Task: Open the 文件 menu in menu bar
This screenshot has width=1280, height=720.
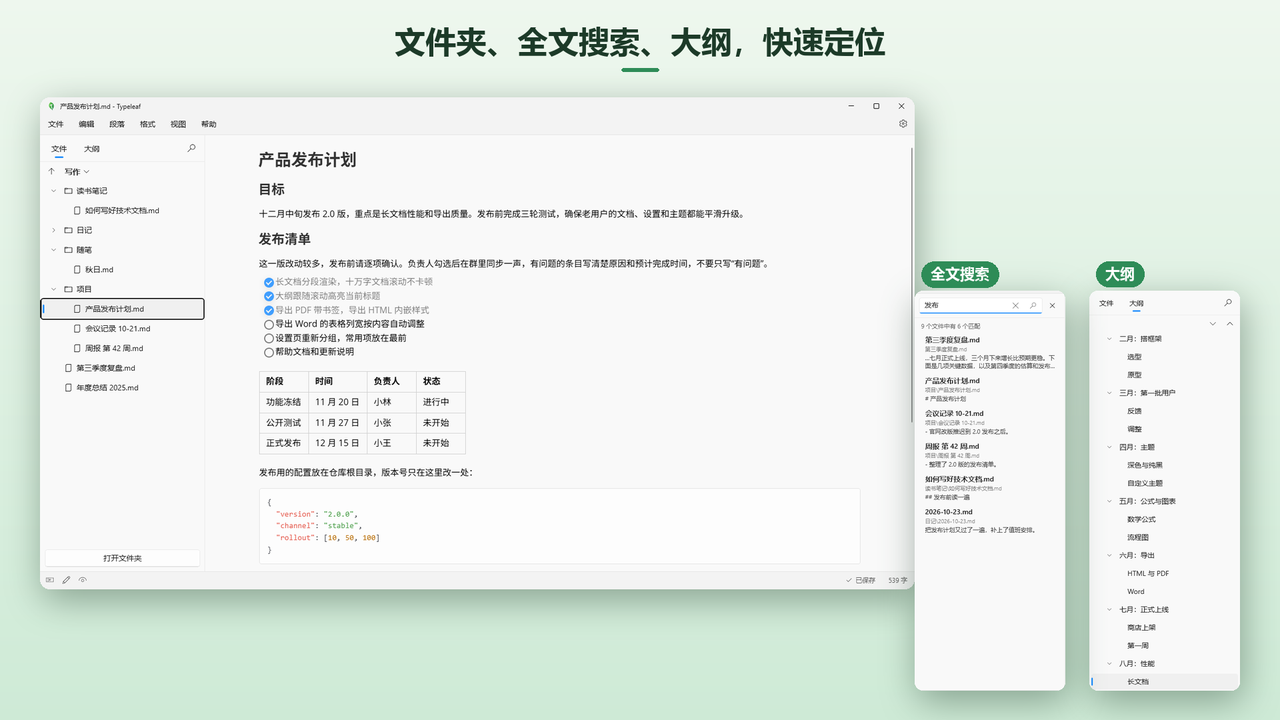Action: click(56, 124)
